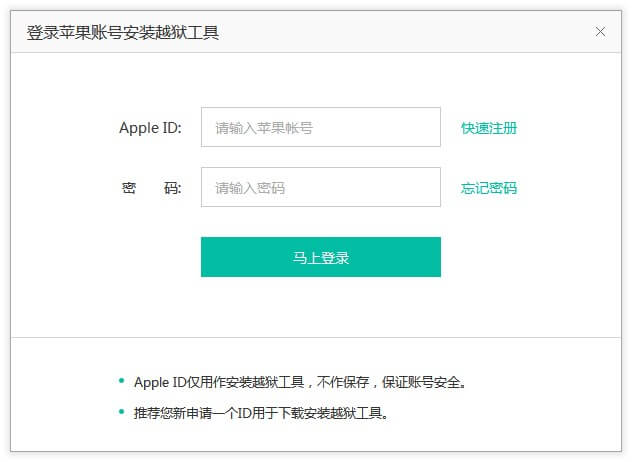The height and width of the screenshot is (462, 632).
Task: Select the note '推荐您新申请一个ID'
Action: pyautogui.click(x=193, y=413)
